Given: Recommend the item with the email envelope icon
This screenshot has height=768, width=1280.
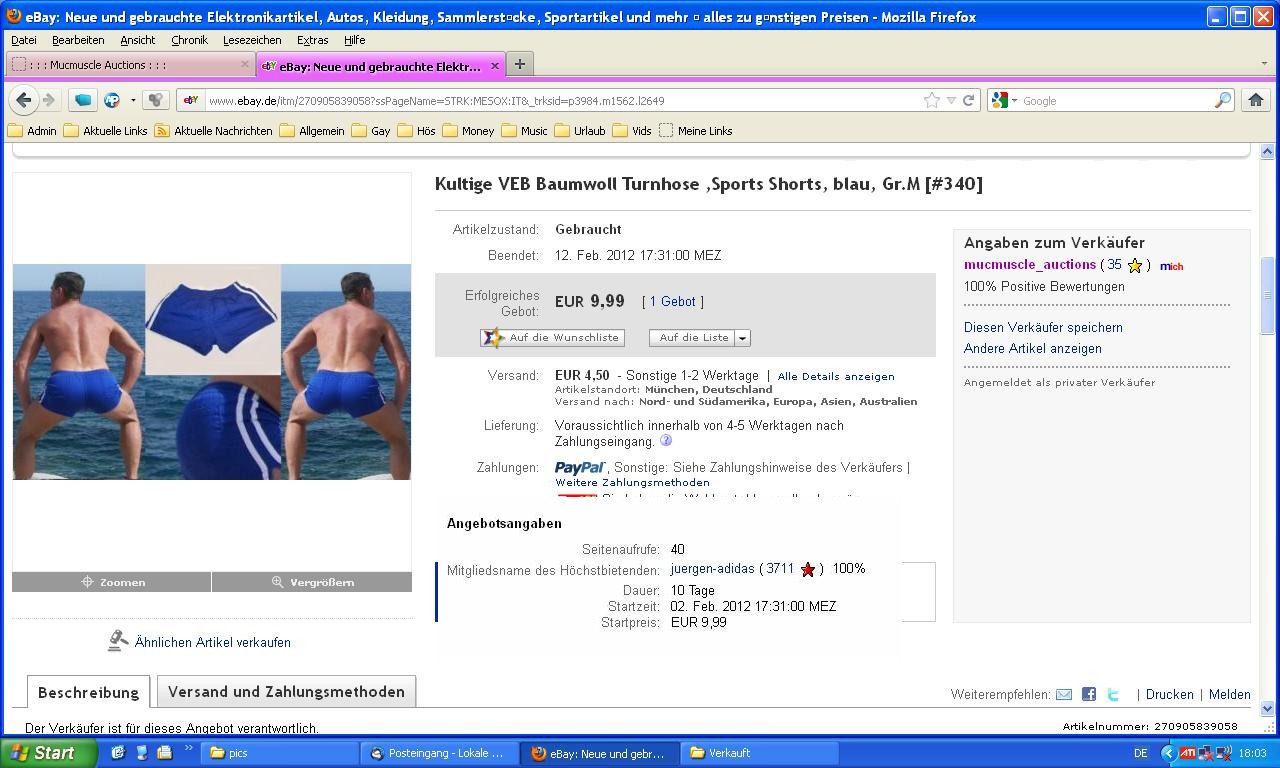Looking at the screenshot, I should (1064, 694).
